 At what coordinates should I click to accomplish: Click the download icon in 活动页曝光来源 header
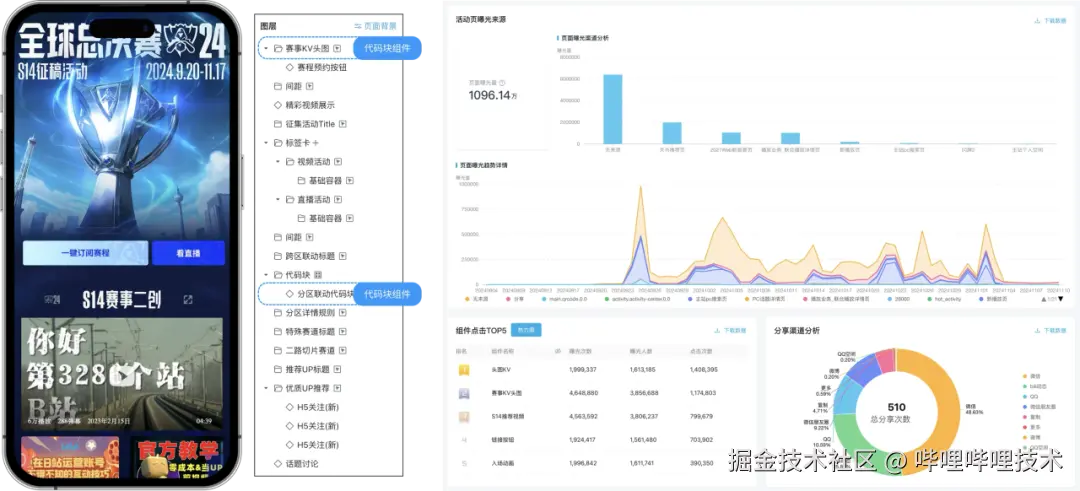(1037, 21)
